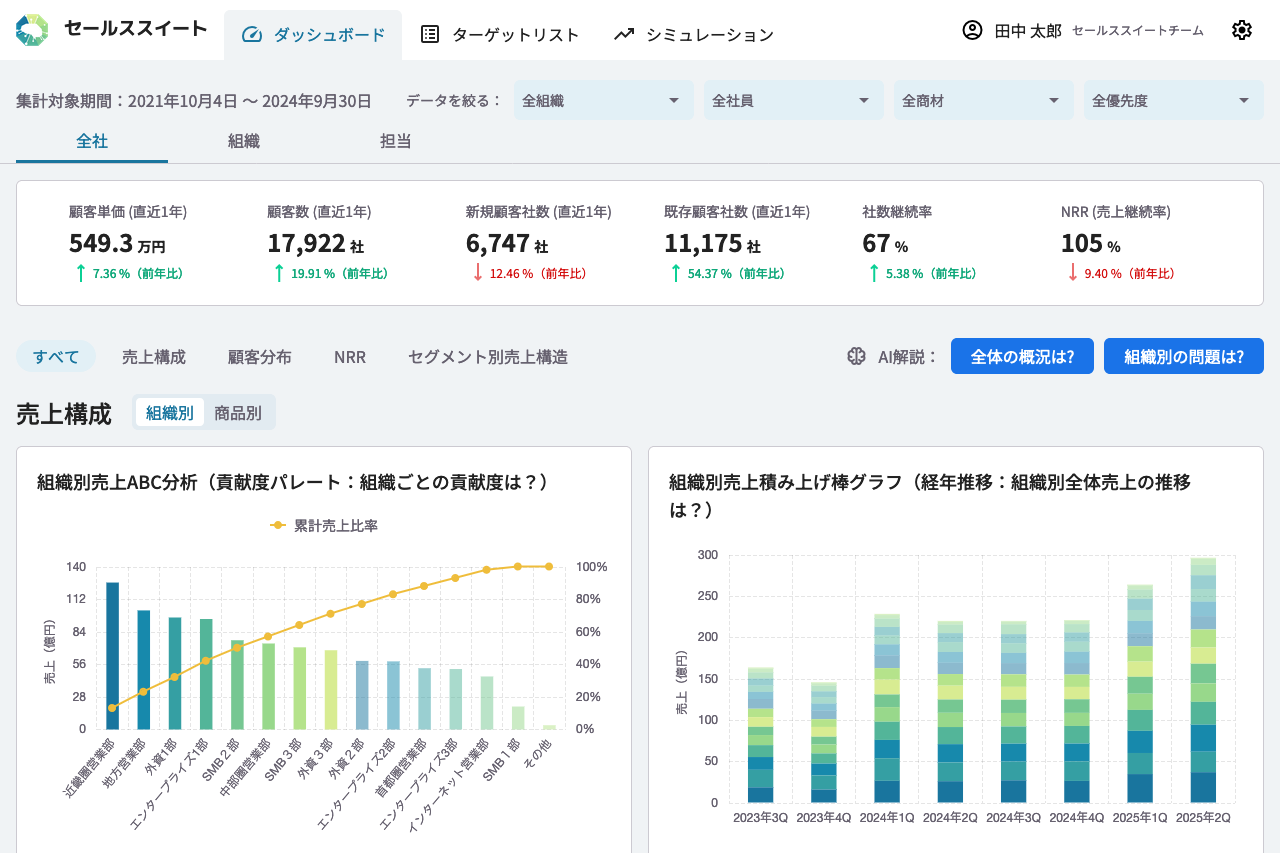Click the シミュレーション trend-line icon
The height and width of the screenshot is (853, 1280).
[624, 35]
